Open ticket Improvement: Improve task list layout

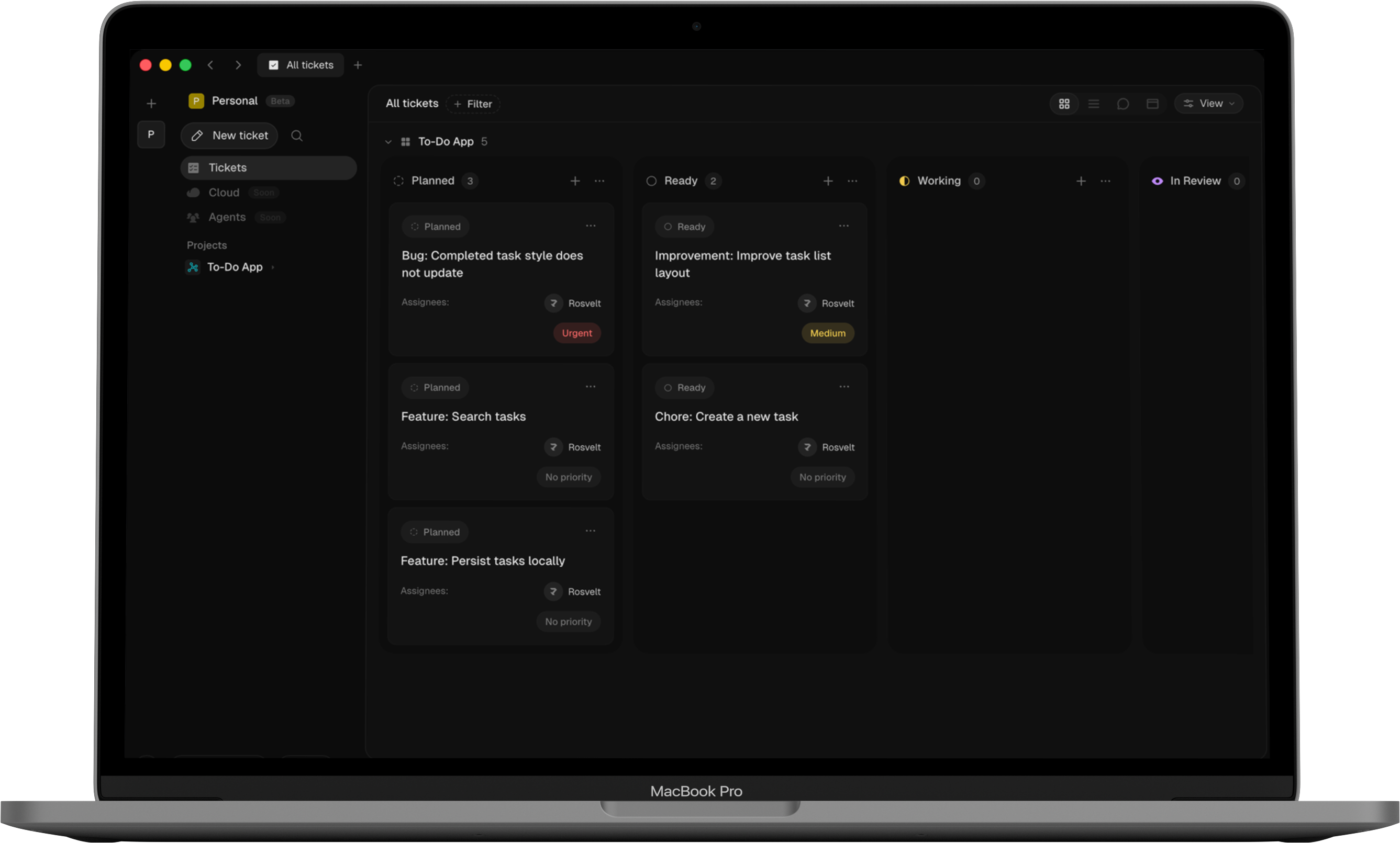pos(742,264)
